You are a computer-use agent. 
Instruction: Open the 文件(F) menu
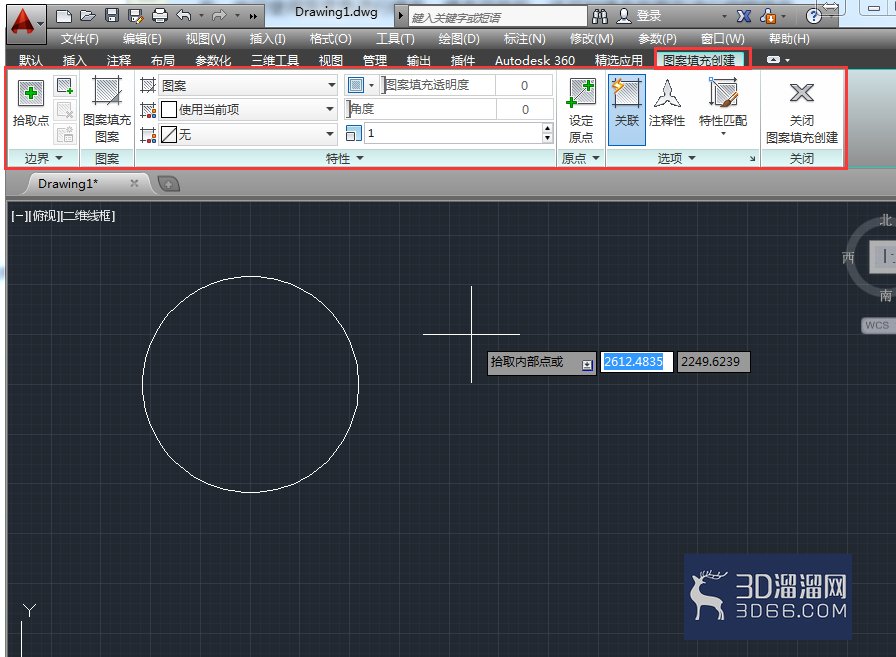79,39
